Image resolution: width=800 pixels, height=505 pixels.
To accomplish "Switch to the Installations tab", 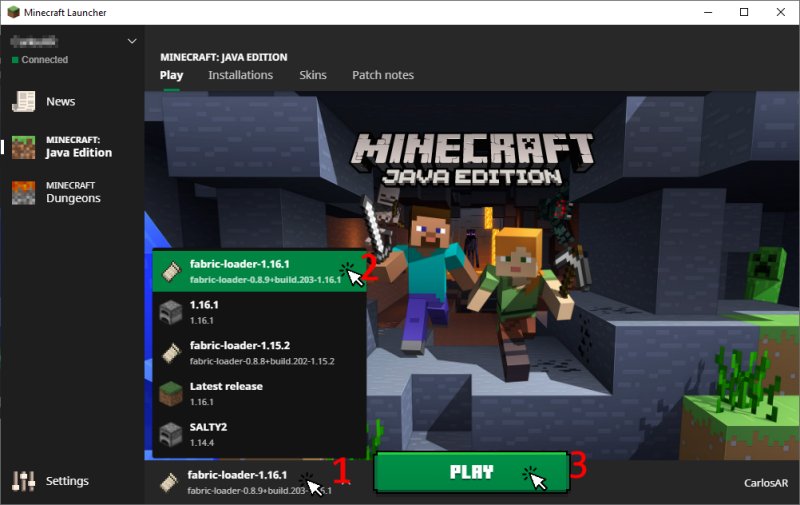I will click(x=240, y=75).
